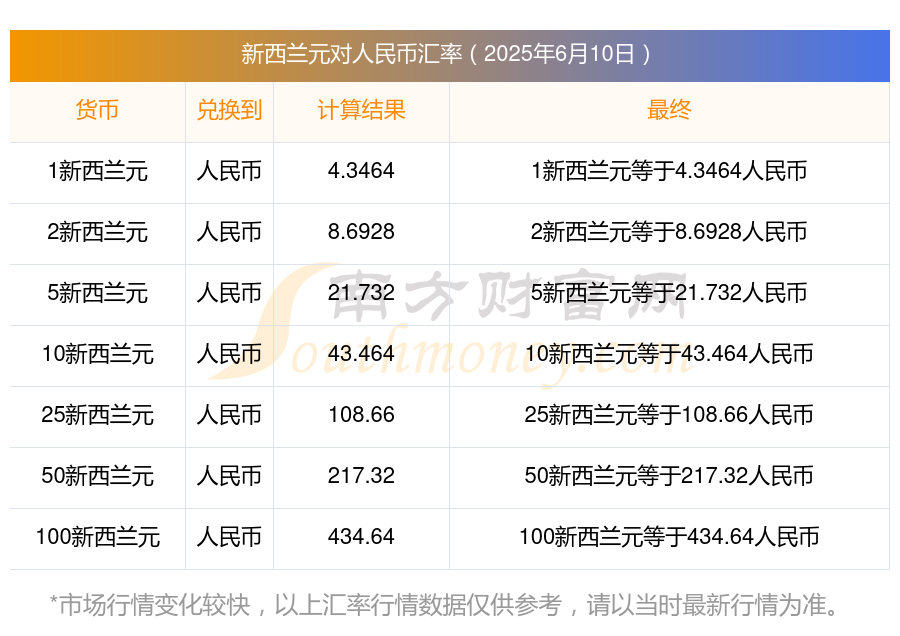Click '2新西兰元等于8.6928人民币'
The height and width of the screenshot is (636, 900).
coord(669,232)
